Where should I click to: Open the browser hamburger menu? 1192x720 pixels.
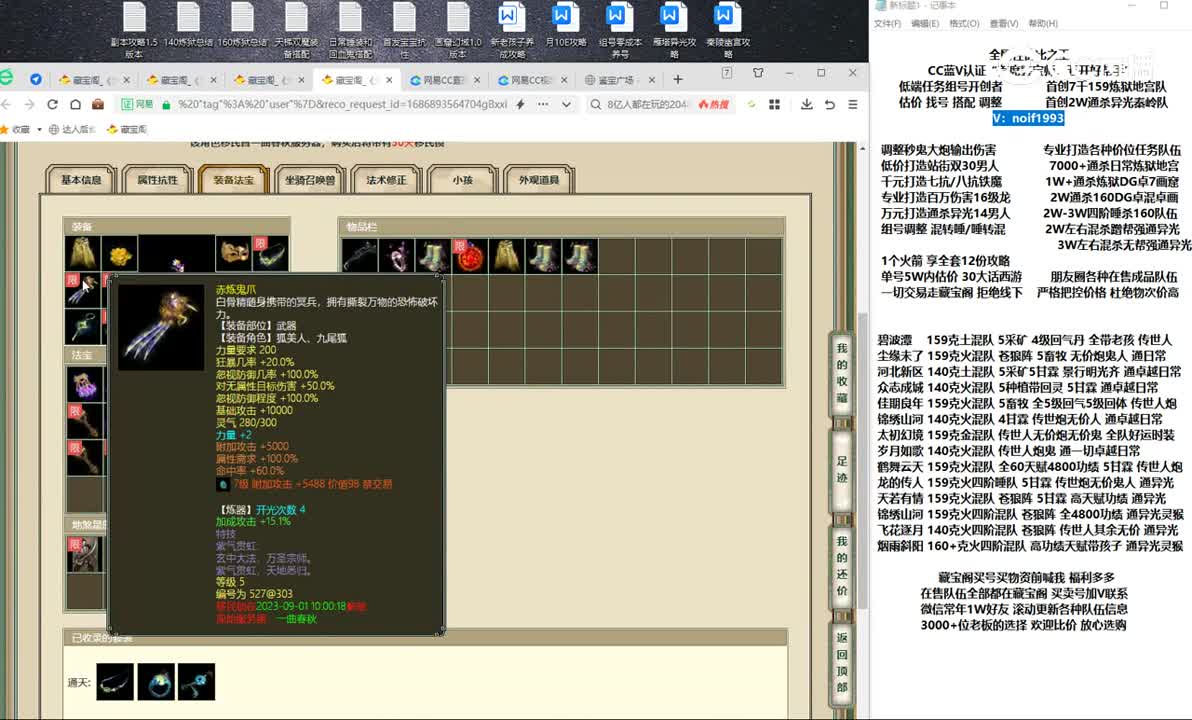pyautogui.click(x=855, y=104)
